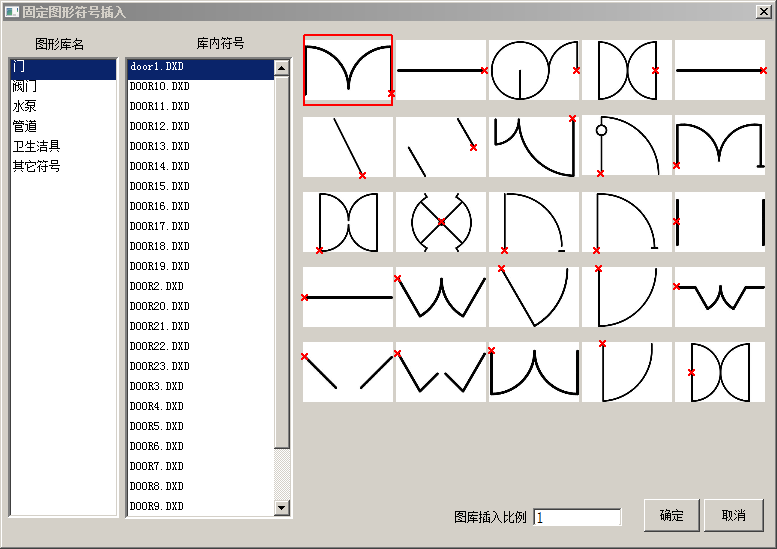Select DOOR20.DXD in the symbol list
Image resolution: width=777 pixels, height=549 pixels.
(x=201, y=306)
